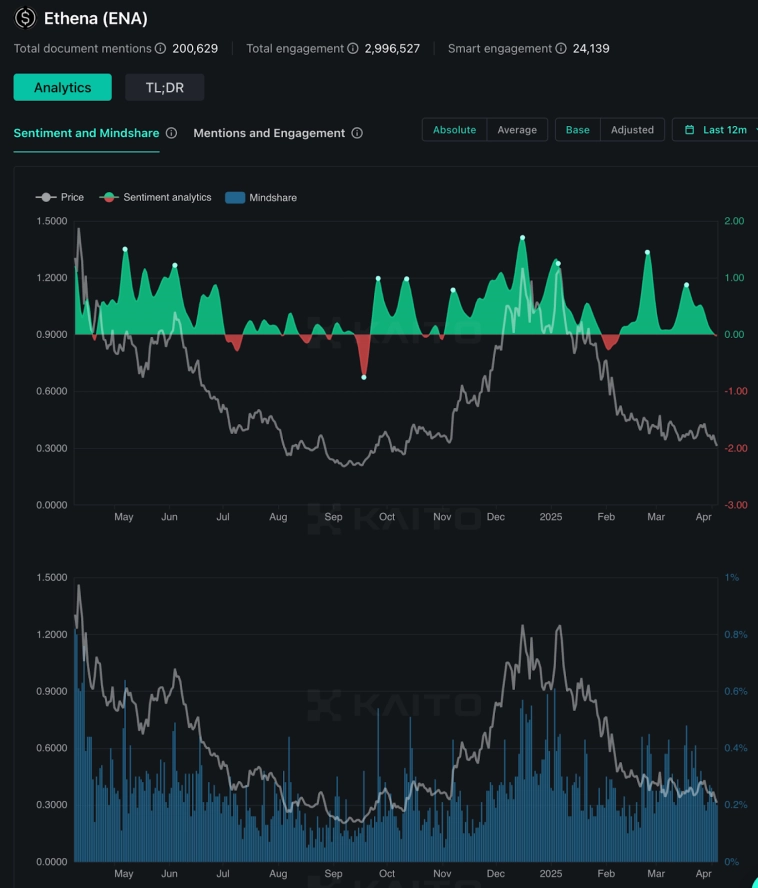Select the Base data option
758x888 pixels.
click(577, 130)
